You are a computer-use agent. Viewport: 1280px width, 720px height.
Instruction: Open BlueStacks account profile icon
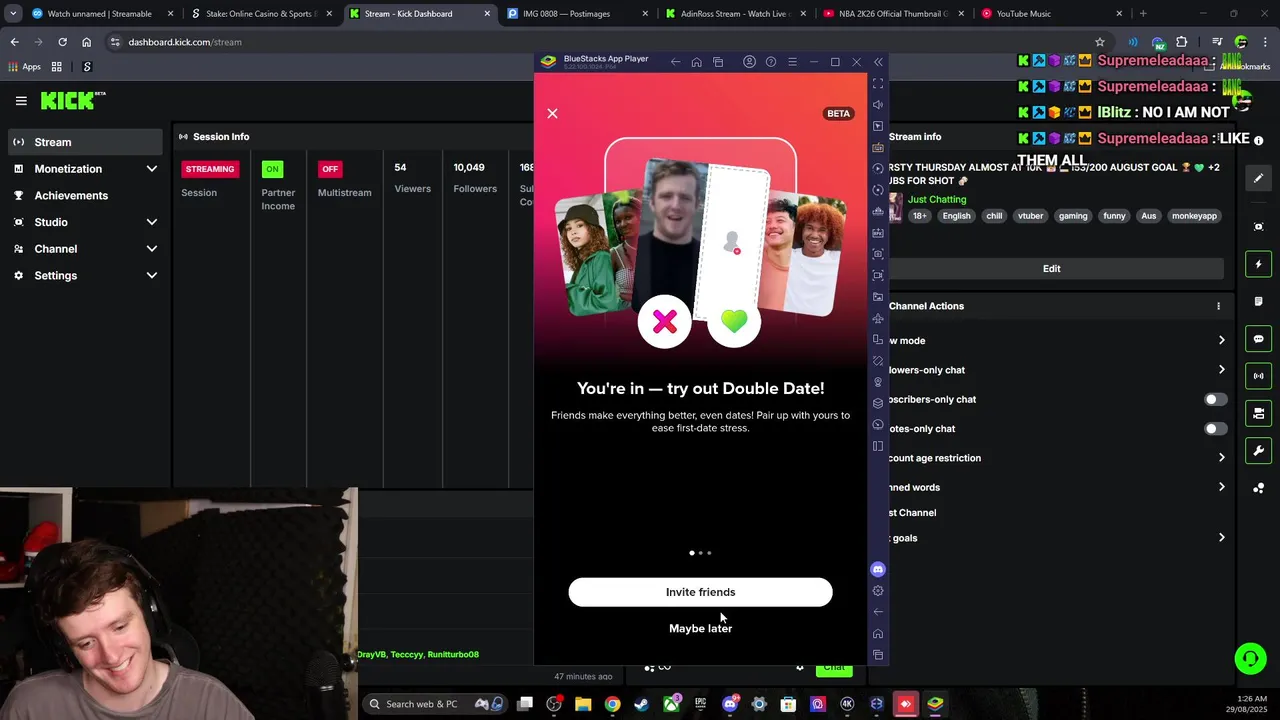pos(749,62)
